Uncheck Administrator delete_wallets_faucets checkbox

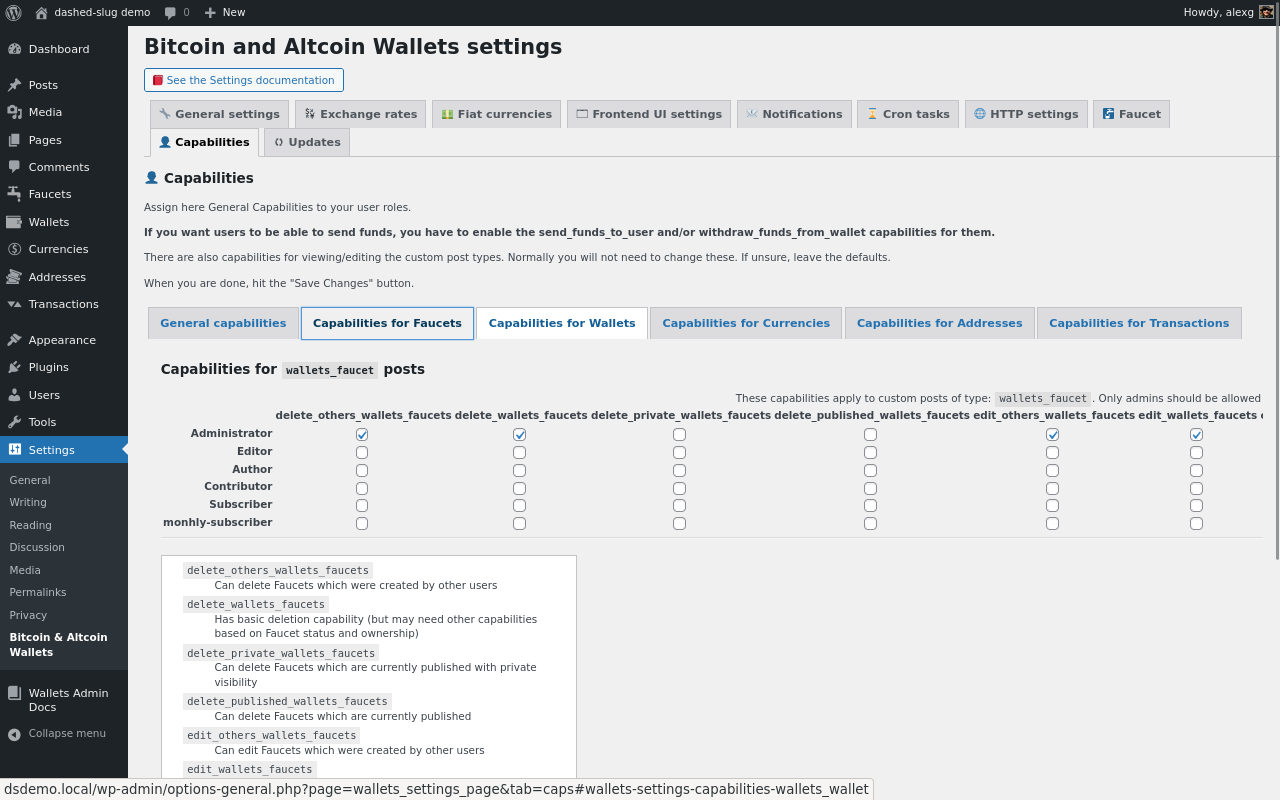coord(519,434)
